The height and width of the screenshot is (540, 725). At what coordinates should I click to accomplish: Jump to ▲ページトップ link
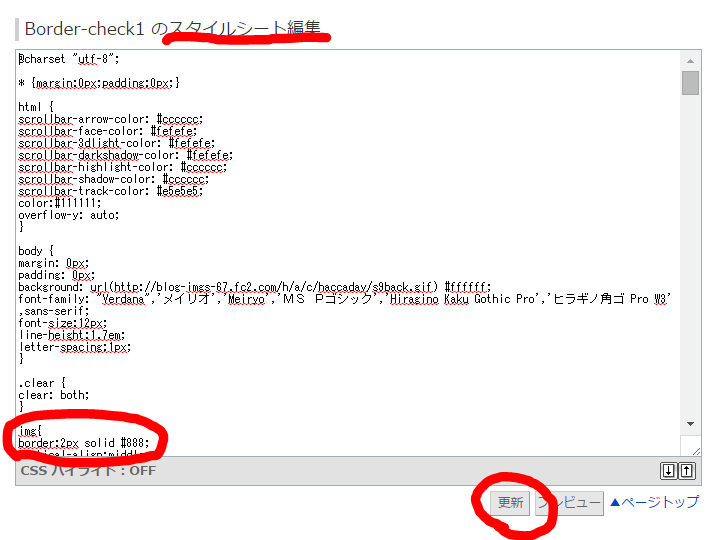pos(654,502)
